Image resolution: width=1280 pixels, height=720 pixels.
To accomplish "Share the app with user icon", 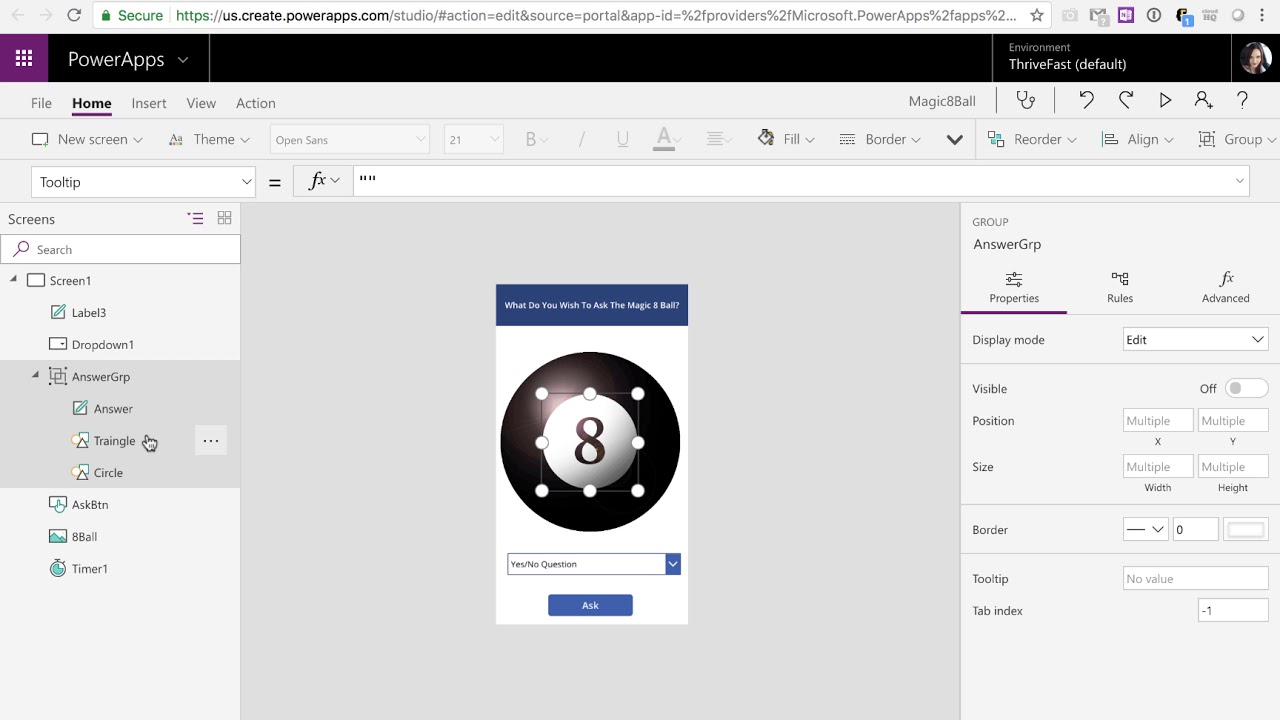I will (1203, 100).
